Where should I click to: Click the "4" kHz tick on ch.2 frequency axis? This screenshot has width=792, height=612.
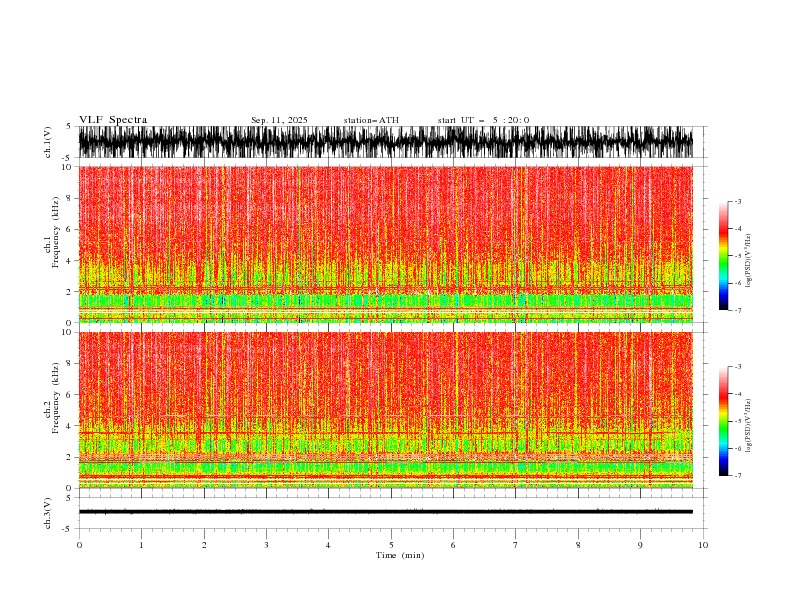[x=69, y=426]
